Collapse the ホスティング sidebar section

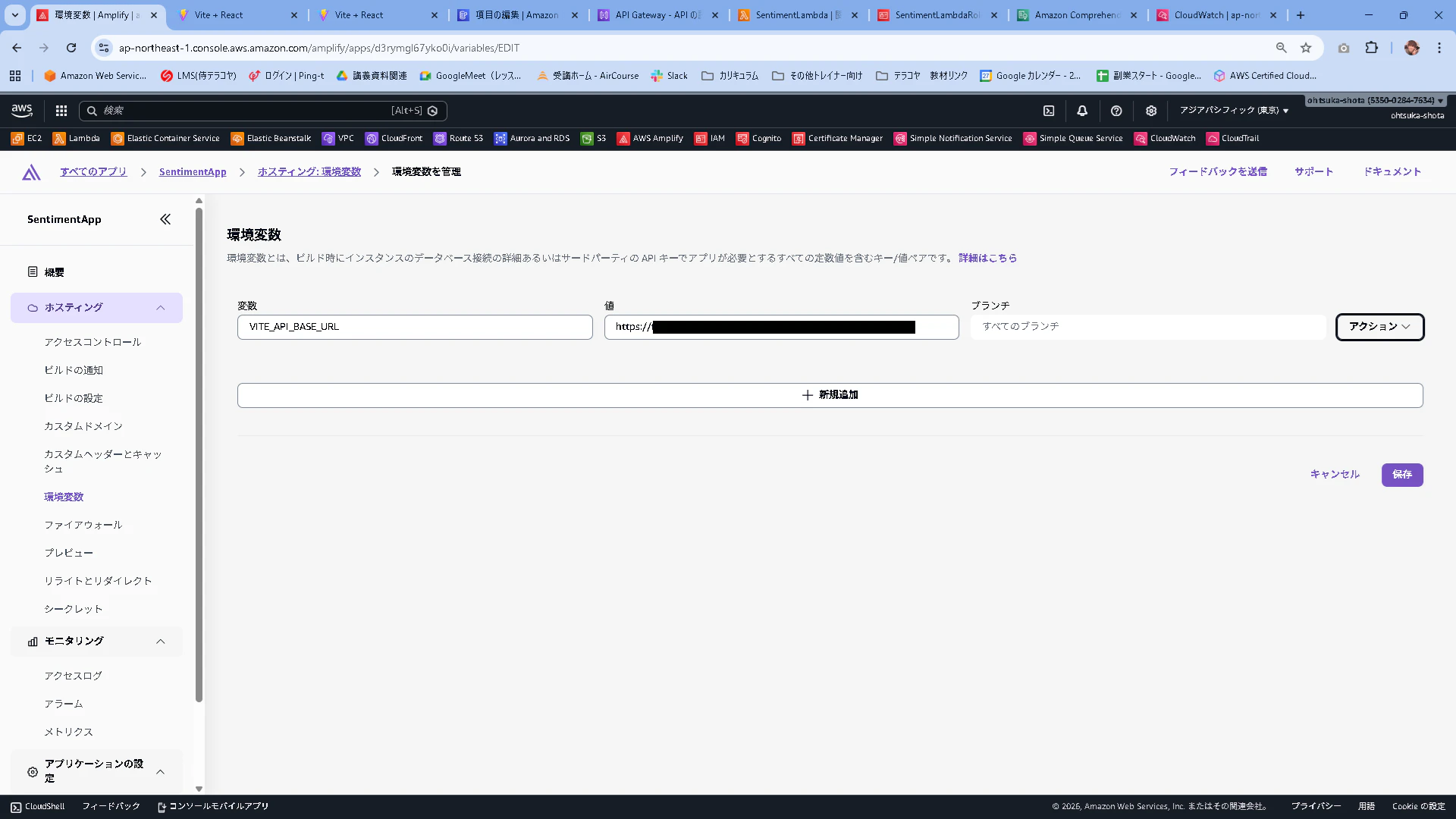coord(161,308)
